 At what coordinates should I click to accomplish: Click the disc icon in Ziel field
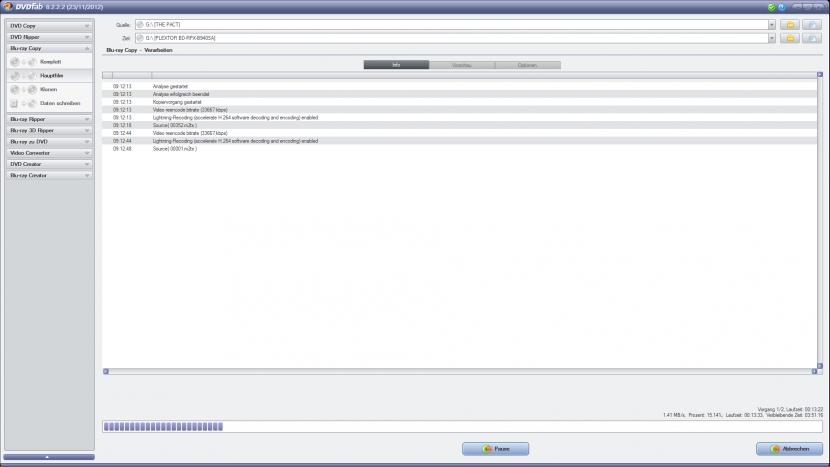coord(140,38)
